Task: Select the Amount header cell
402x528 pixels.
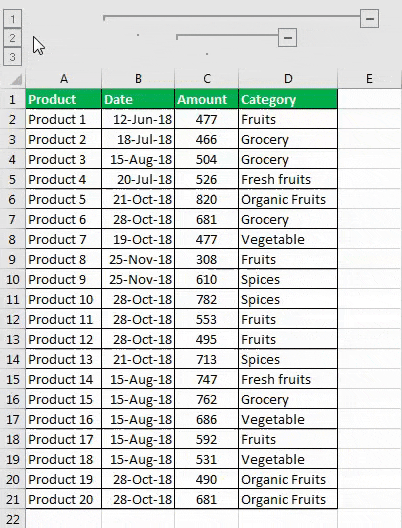Action: (x=206, y=99)
